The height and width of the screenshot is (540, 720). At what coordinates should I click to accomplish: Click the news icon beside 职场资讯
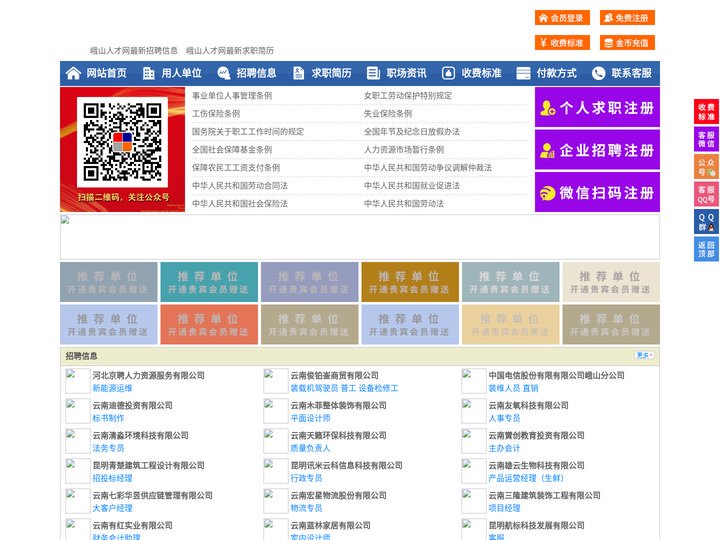tap(373, 73)
